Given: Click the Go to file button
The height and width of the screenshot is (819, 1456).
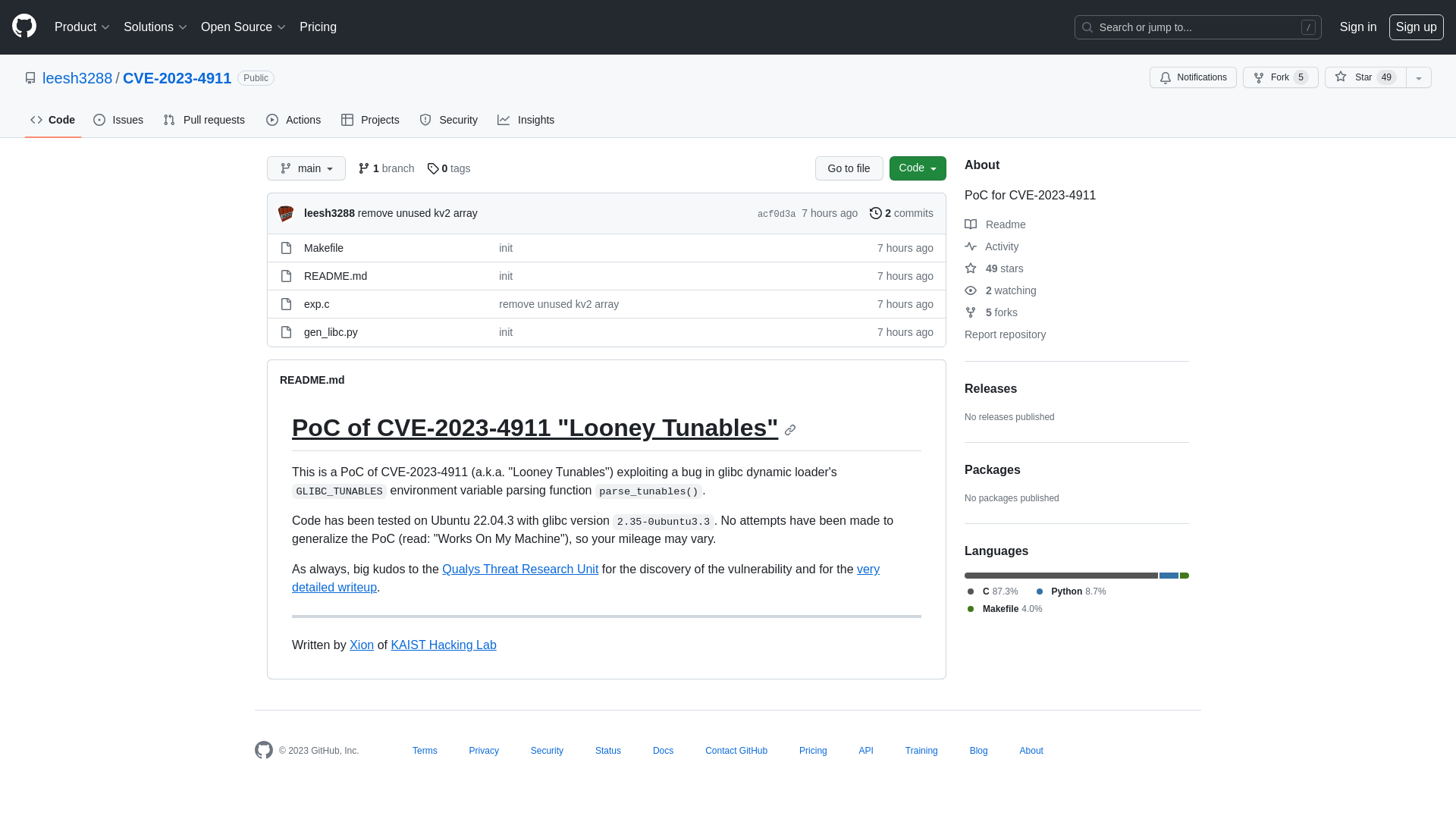Looking at the screenshot, I should [849, 168].
